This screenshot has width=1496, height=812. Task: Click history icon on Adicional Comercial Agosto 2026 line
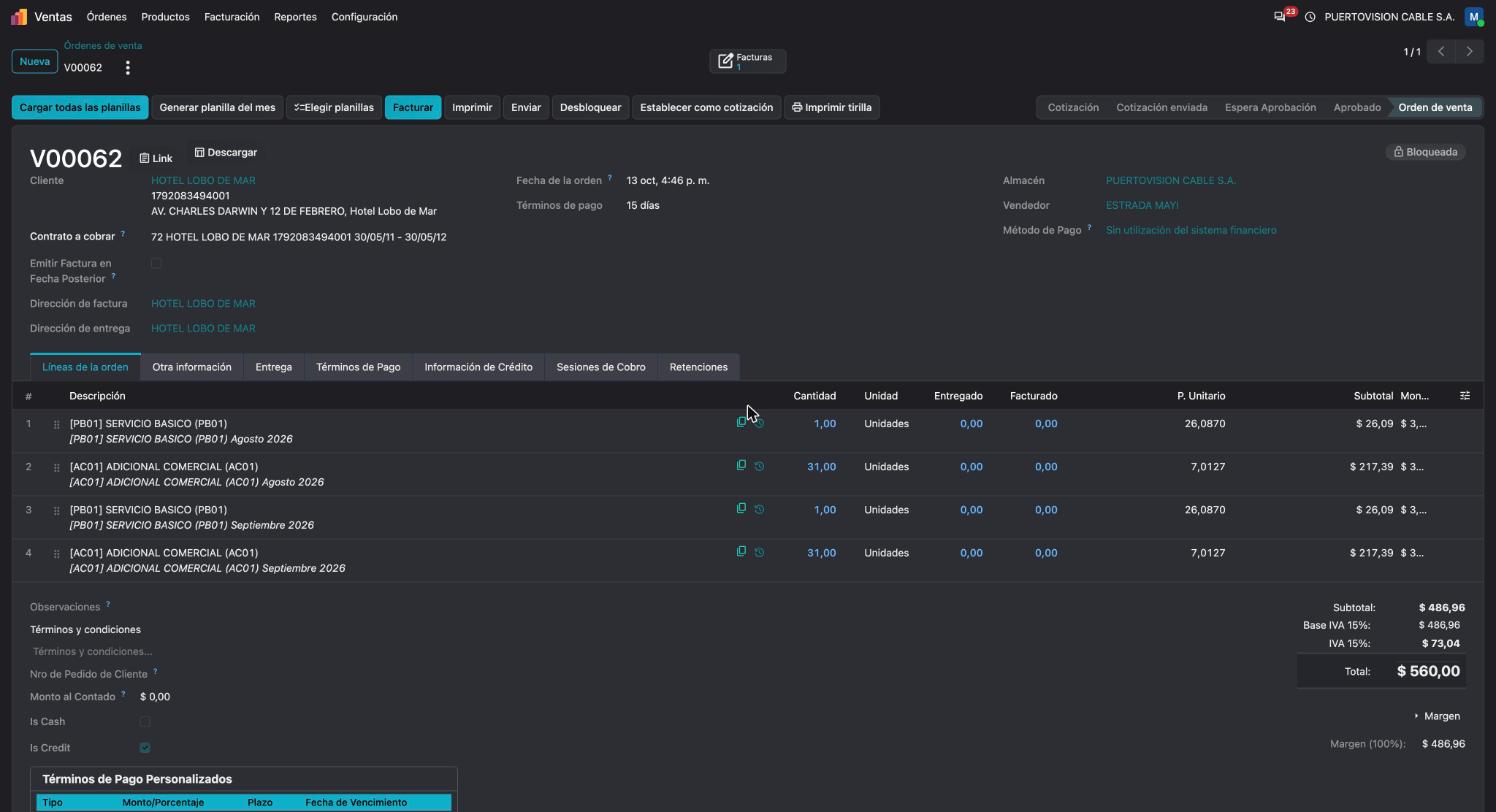(x=759, y=466)
